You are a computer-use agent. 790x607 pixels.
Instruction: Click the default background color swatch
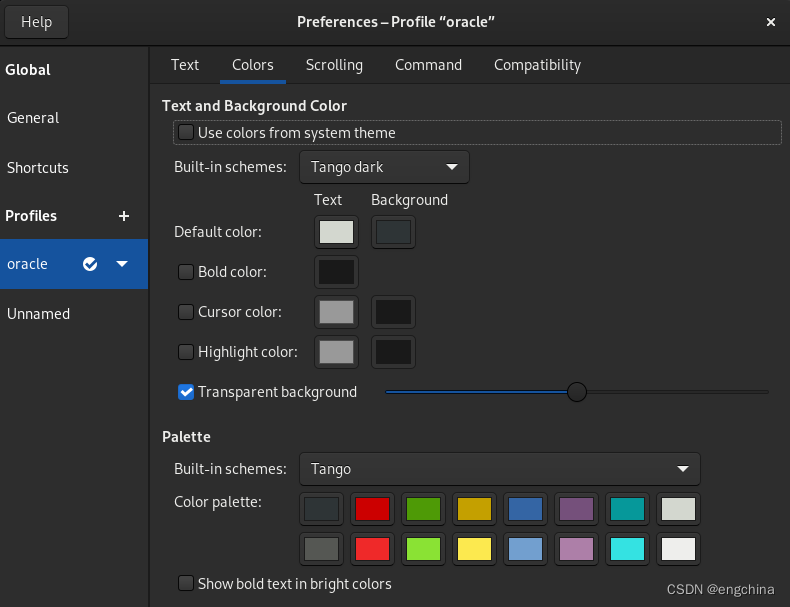pyautogui.click(x=392, y=232)
